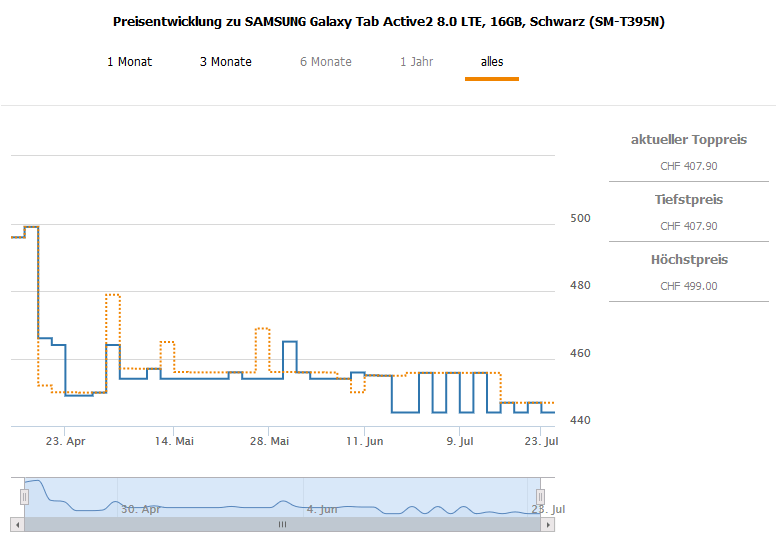Click the 14. Mai x-axis date label
776x539 pixels.
tap(173, 441)
